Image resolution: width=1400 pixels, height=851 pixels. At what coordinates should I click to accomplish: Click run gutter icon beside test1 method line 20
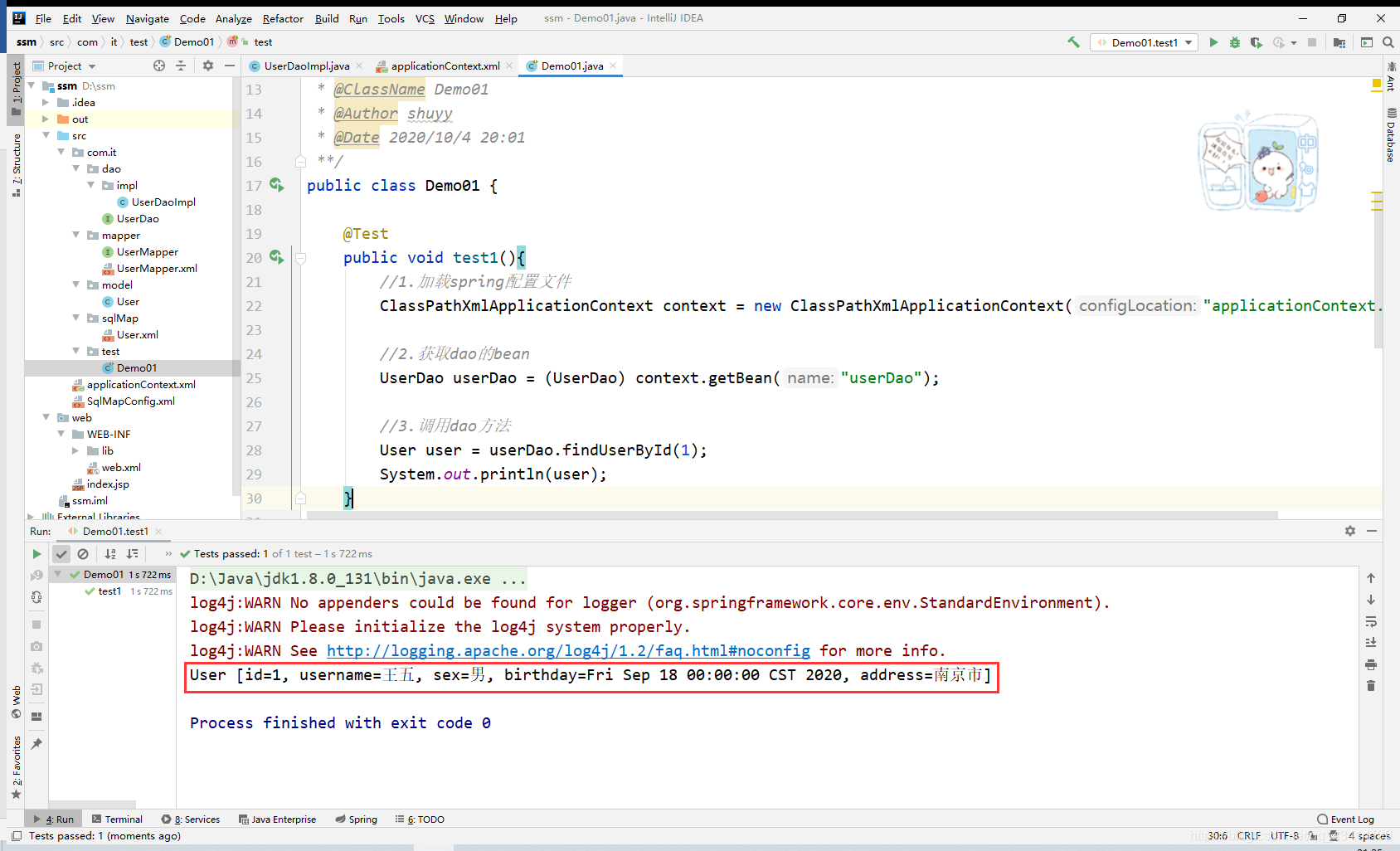click(276, 257)
